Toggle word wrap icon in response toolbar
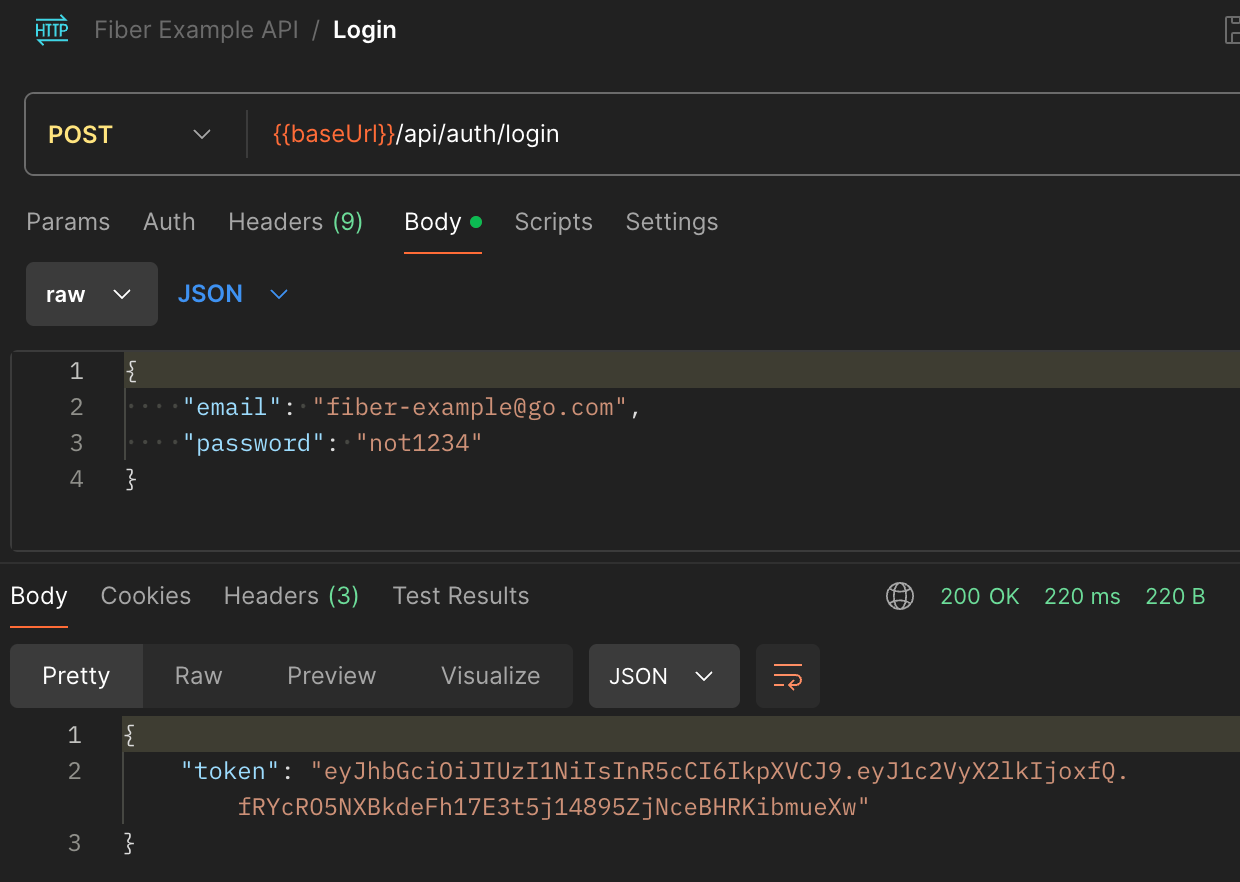Image resolution: width=1240 pixels, height=882 pixels. tap(788, 676)
